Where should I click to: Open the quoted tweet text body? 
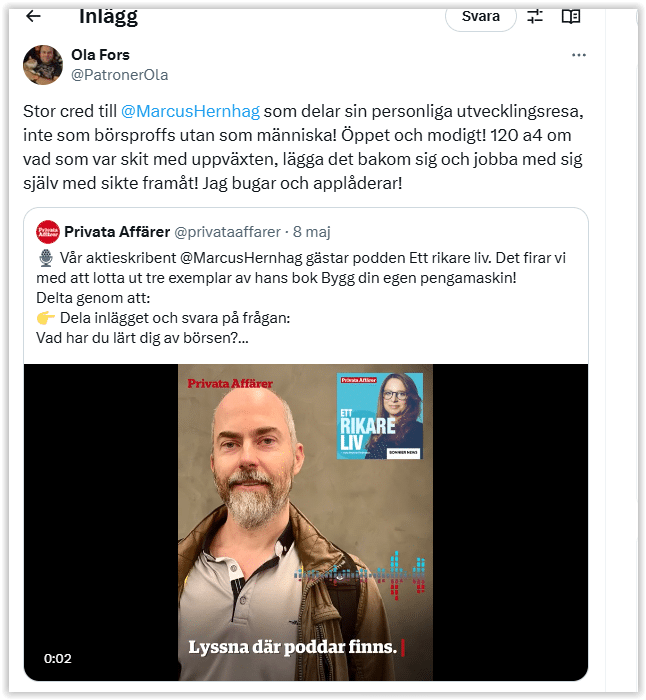[x=301, y=298]
